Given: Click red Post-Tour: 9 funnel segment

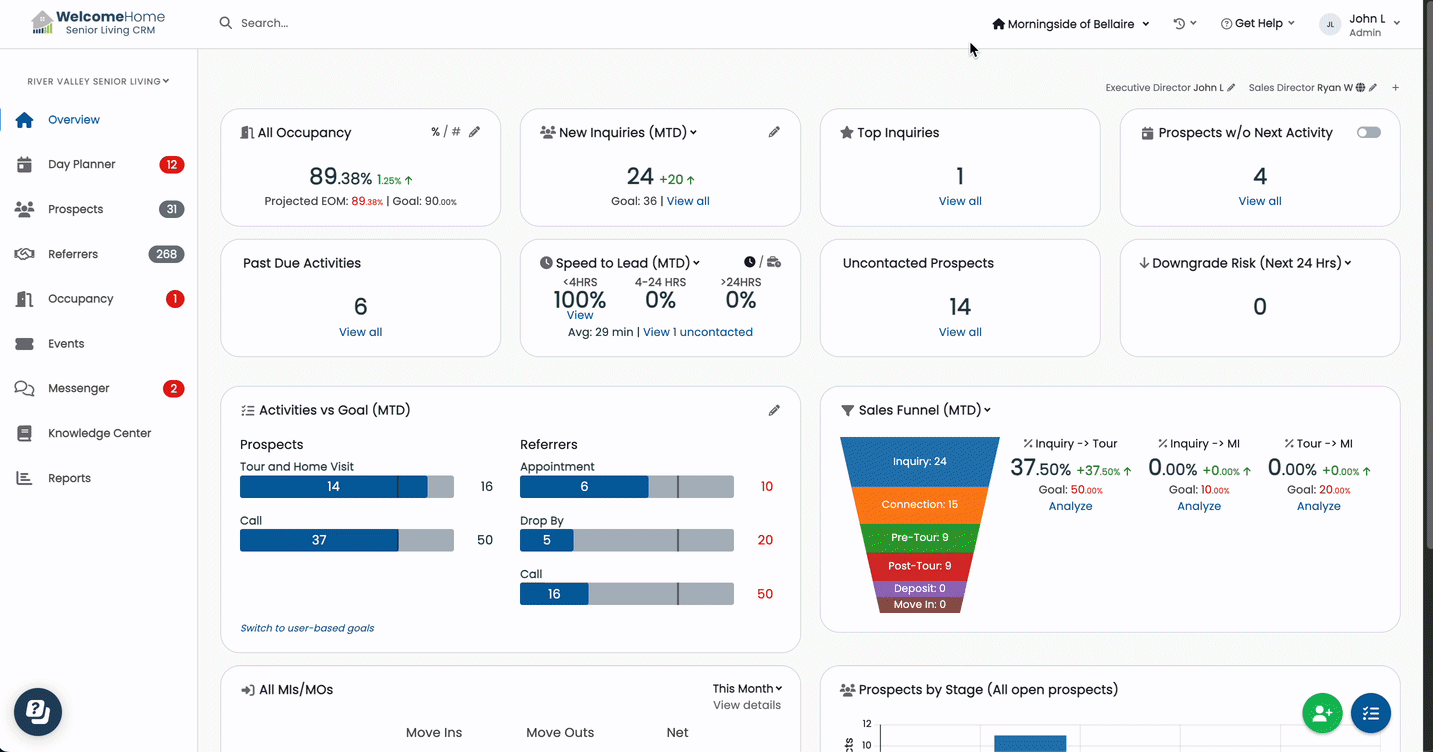Looking at the screenshot, I should [920, 566].
